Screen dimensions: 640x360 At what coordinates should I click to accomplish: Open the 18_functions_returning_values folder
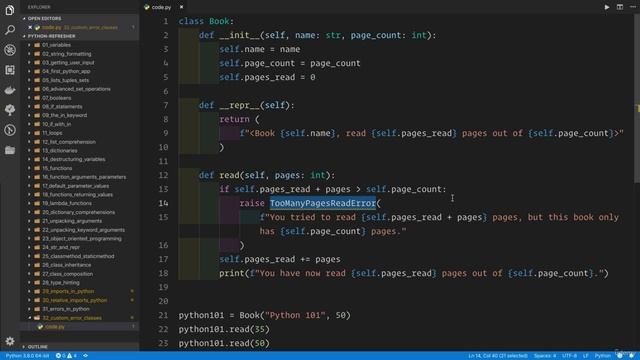(78, 195)
